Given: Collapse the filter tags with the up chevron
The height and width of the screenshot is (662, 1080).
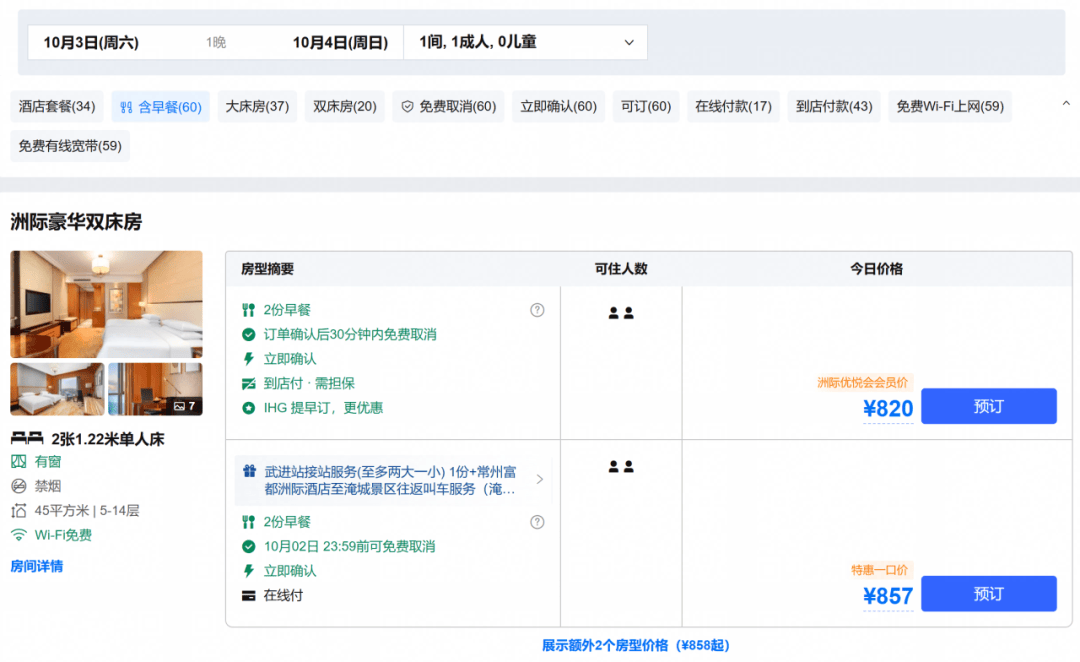Looking at the screenshot, I should 1066,103.
